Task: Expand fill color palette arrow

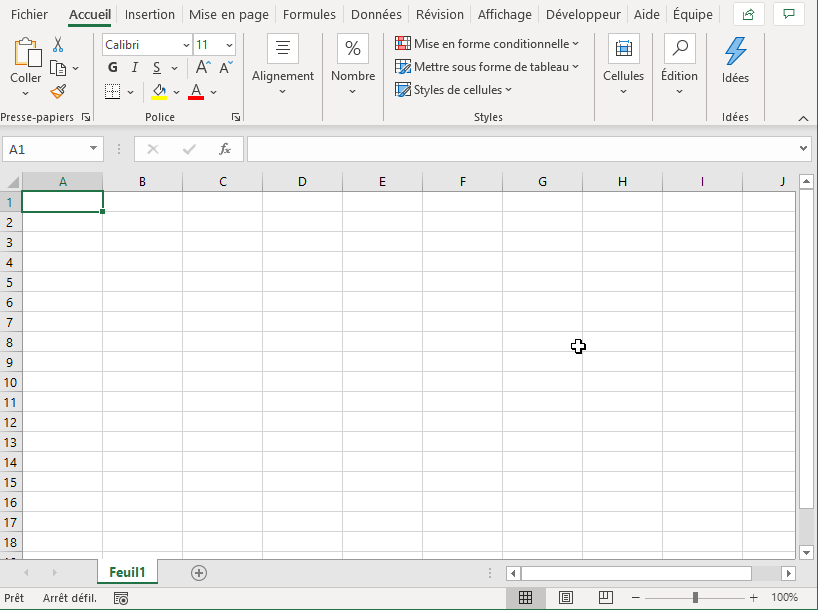Action: click(x=176, y=92)
